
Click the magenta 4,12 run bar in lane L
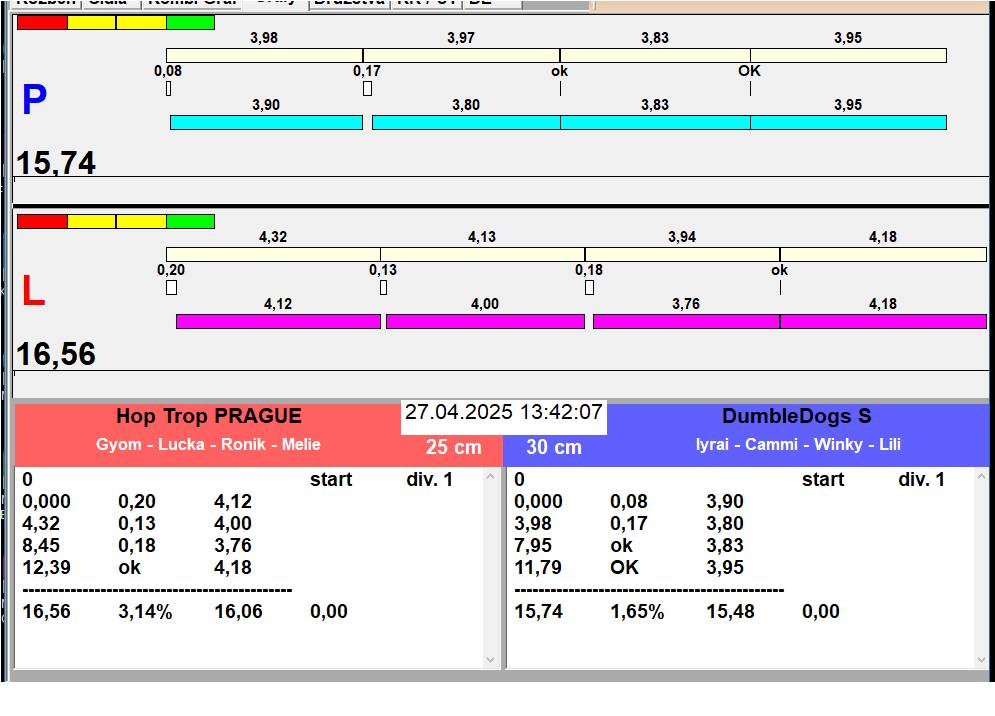tap(278, 321)
